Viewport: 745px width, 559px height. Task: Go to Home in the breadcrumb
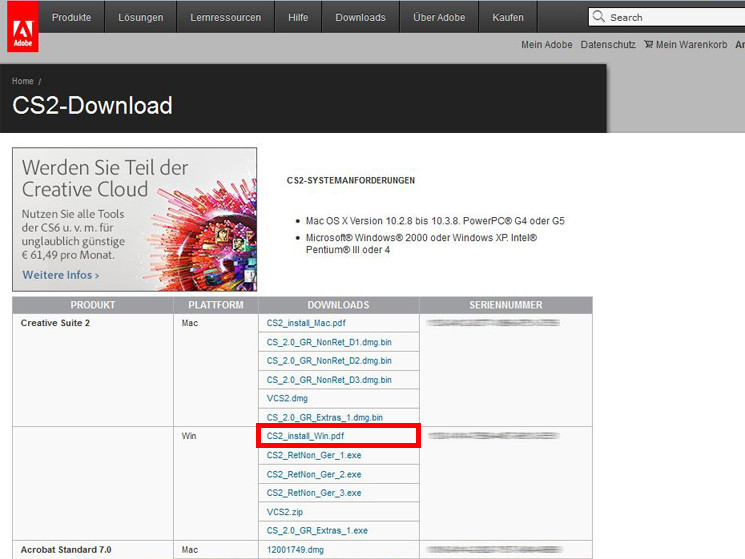point(22,81)
